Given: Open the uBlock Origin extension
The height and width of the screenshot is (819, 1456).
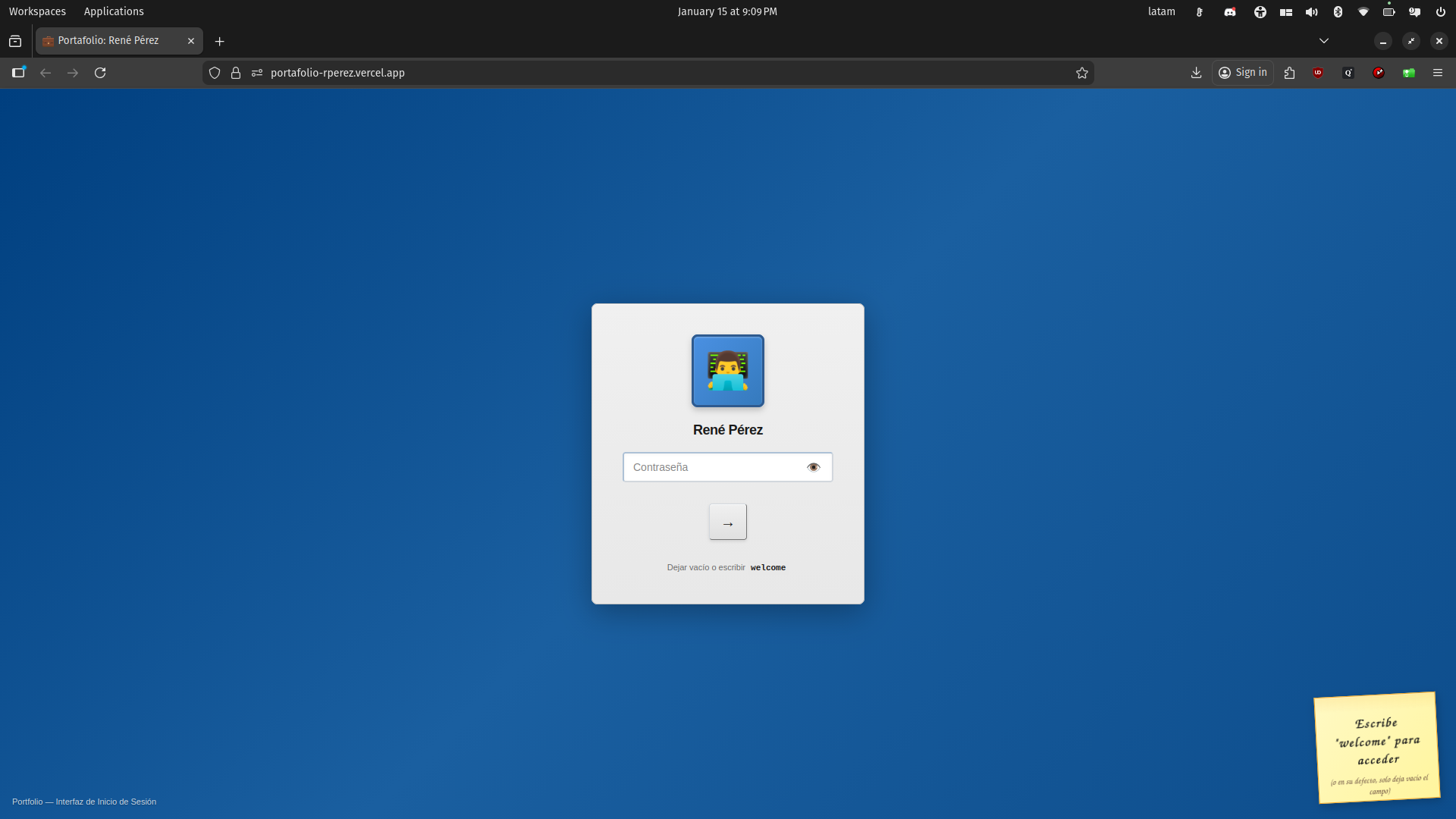Looking at the screenshot, I should tap(1319, 73).
